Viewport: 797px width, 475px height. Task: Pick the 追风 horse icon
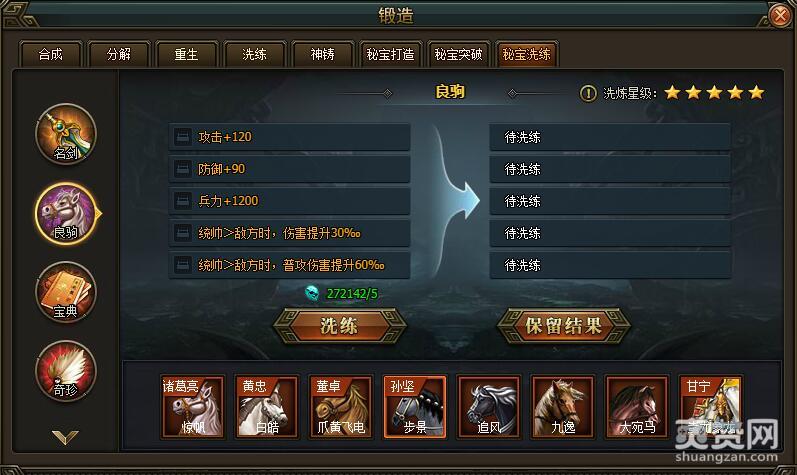[x=489, y=407]
